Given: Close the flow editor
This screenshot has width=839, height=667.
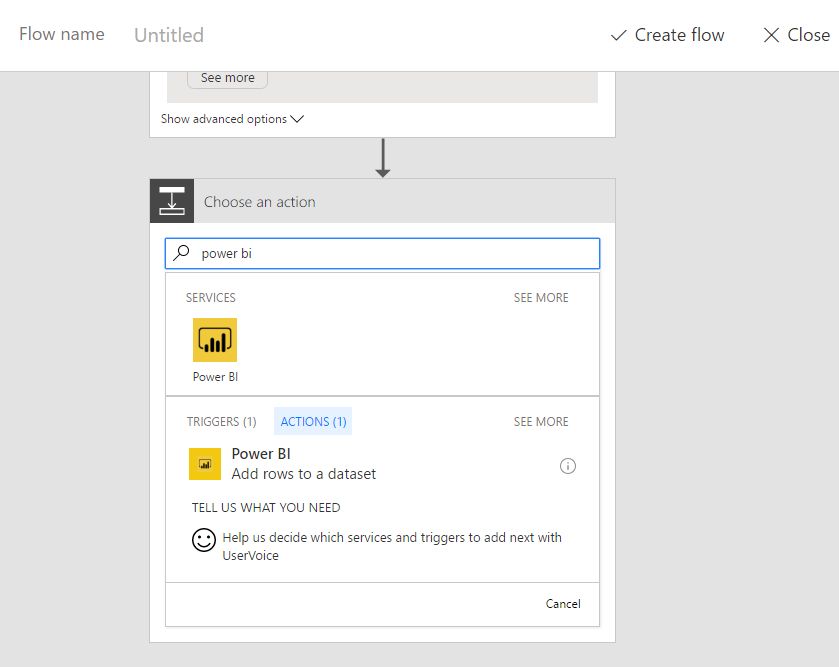Looking at the screenshot, I should (796, 35).
